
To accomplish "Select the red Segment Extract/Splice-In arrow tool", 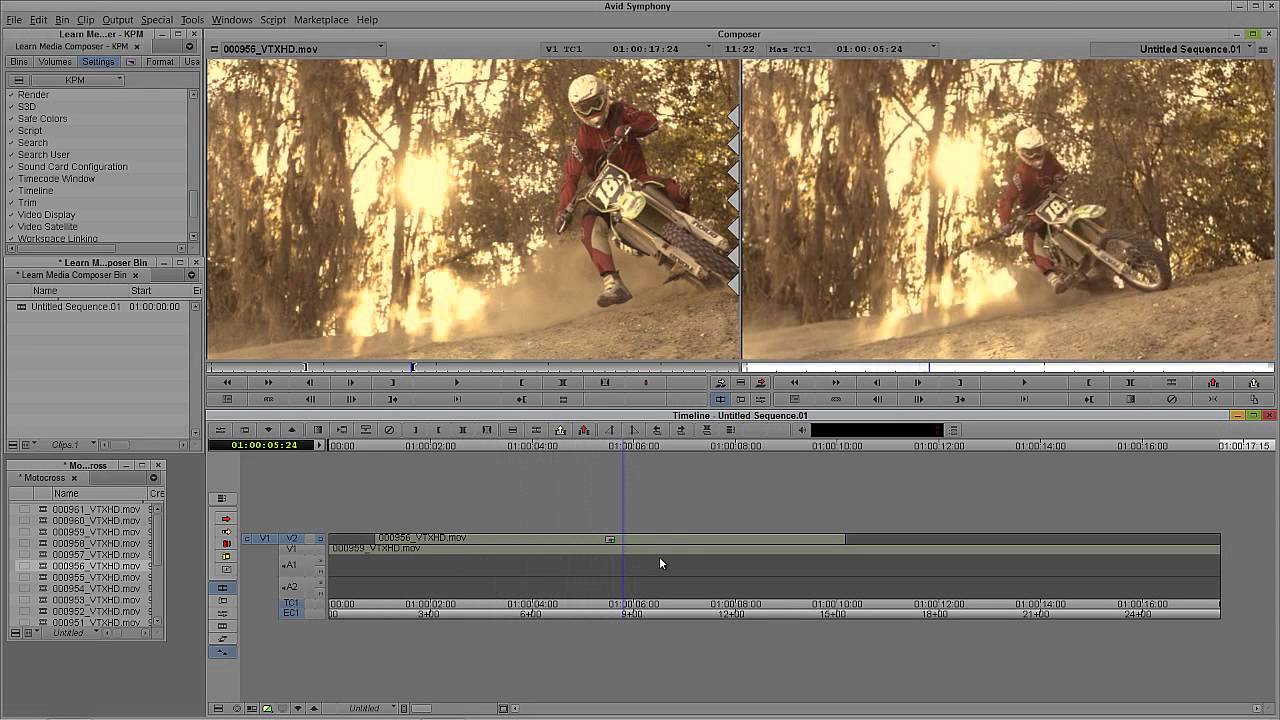I will tap(226, 519).
